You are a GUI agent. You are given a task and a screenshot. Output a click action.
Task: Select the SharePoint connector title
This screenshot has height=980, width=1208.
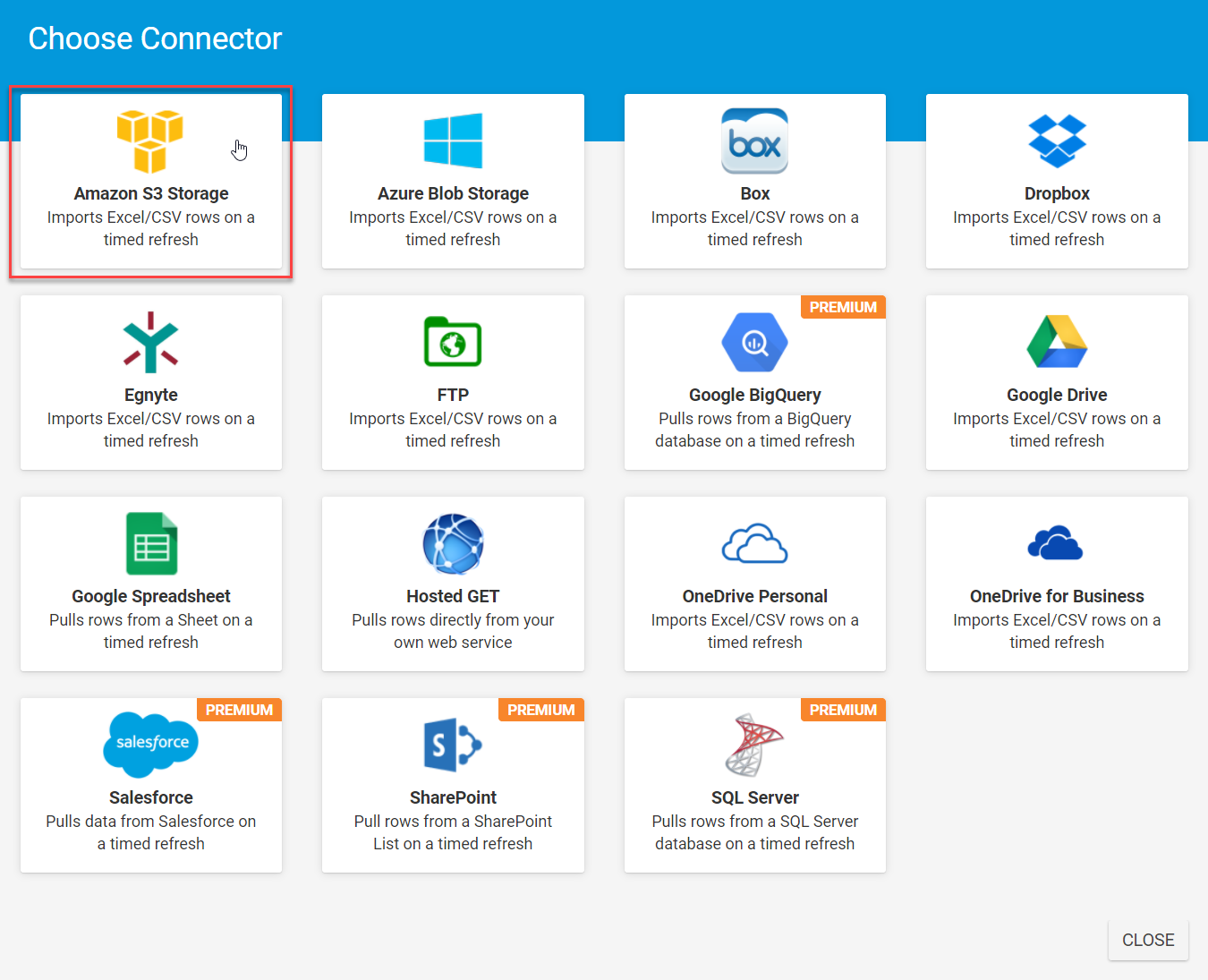(453, 797)
